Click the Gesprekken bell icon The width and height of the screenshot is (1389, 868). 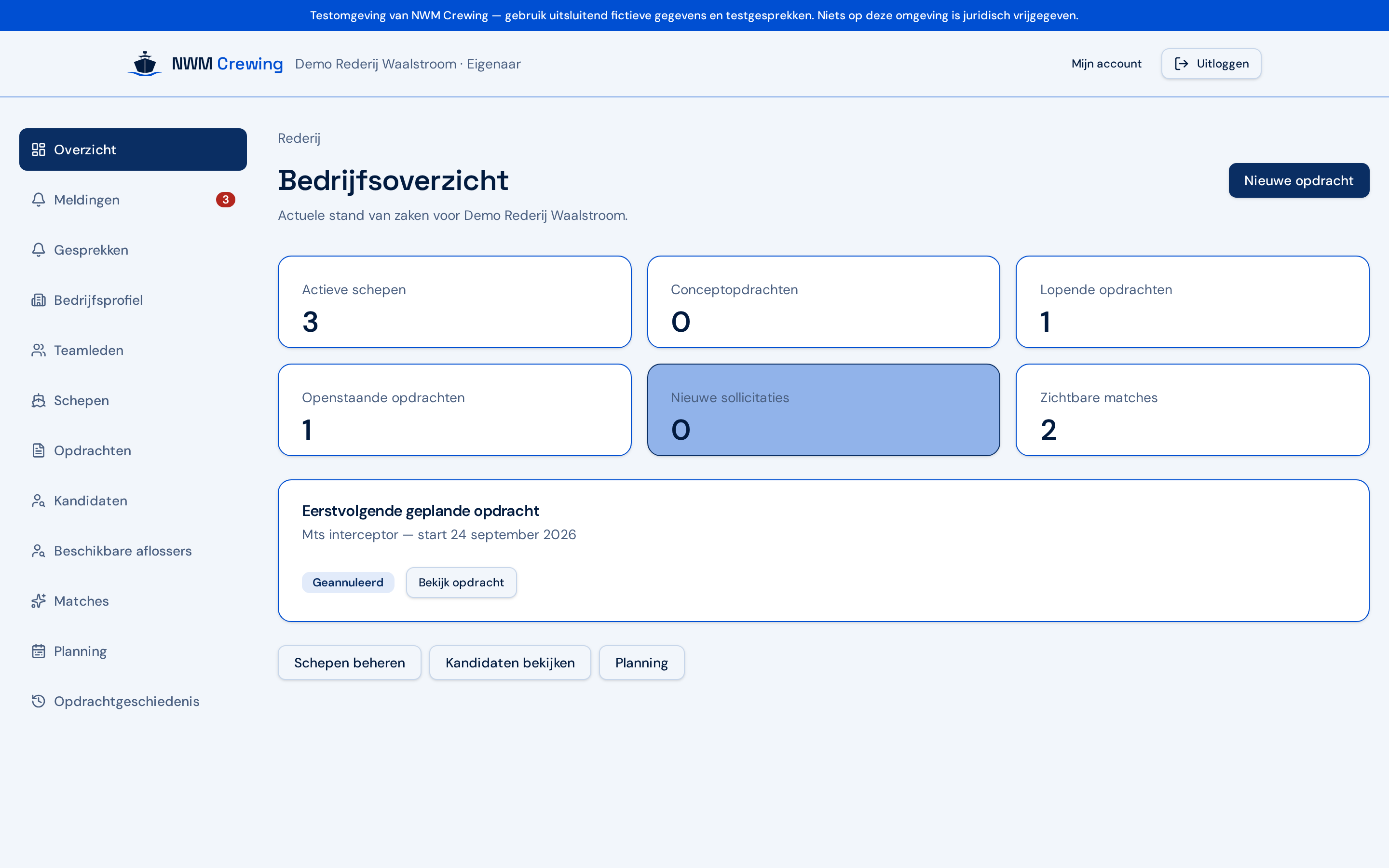tap(39, 250)
